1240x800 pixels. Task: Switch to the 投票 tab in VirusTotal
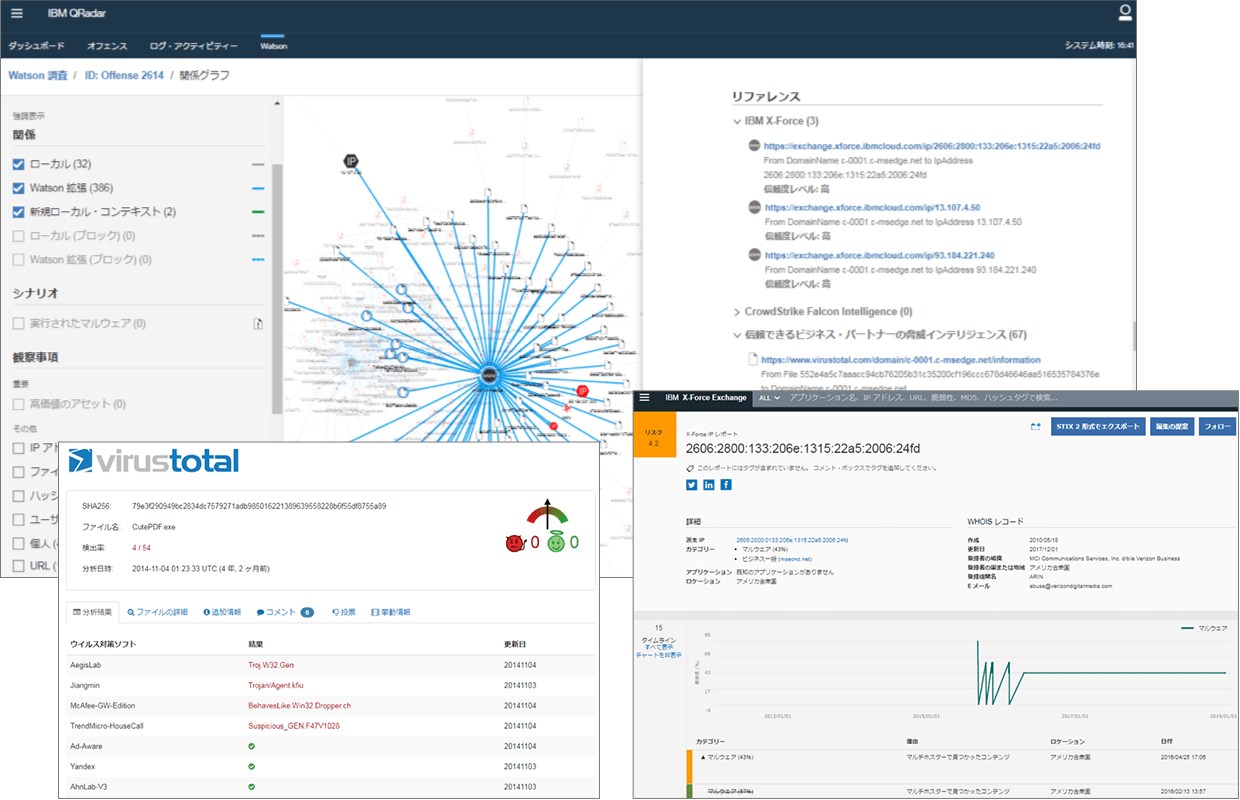pos(344,612)
